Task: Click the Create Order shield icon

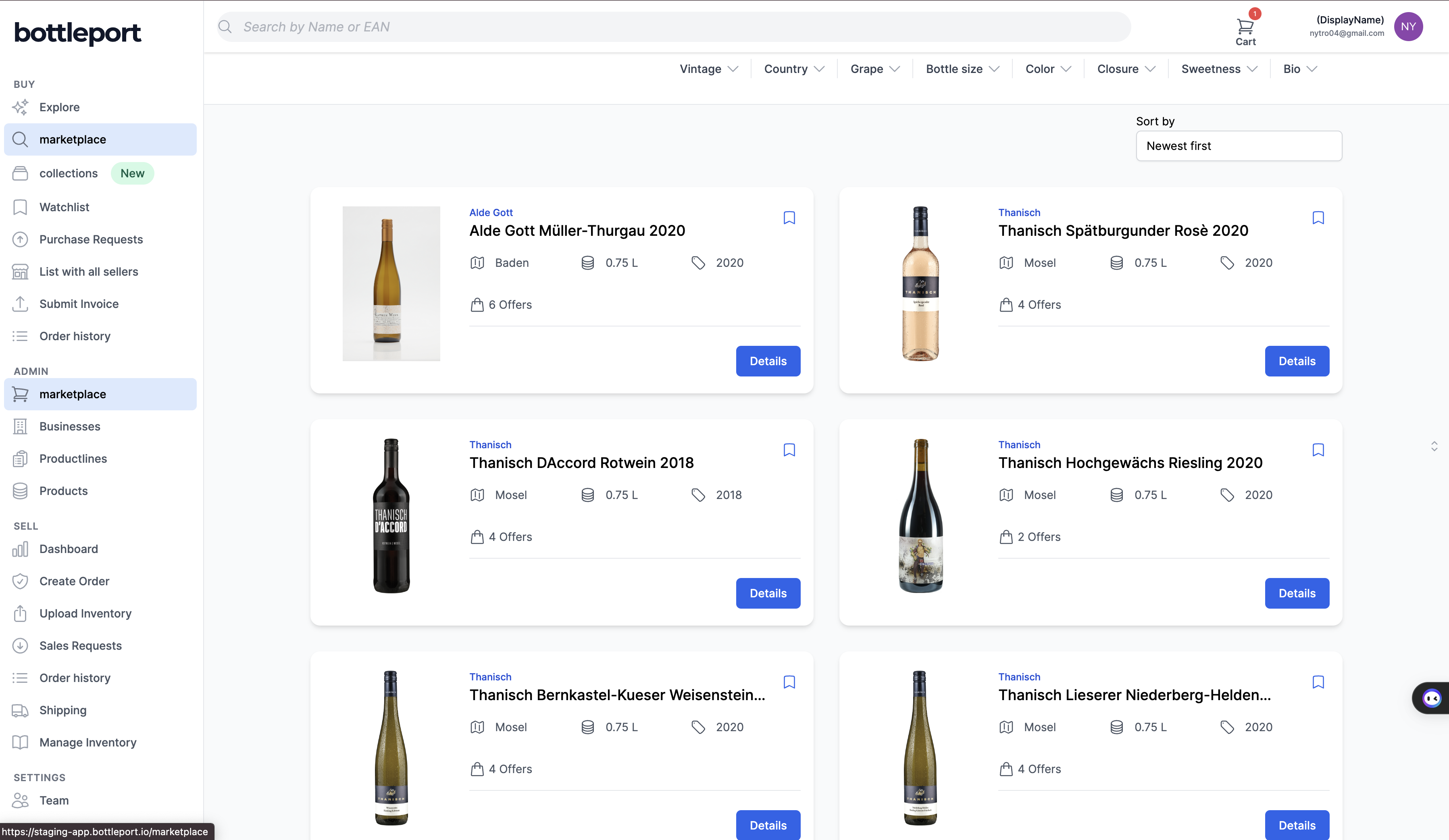Action: 20,581
